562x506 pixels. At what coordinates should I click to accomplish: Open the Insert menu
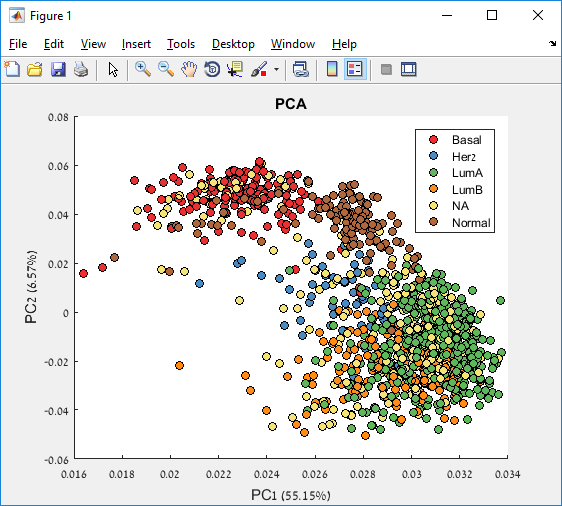tap(136, 44)
